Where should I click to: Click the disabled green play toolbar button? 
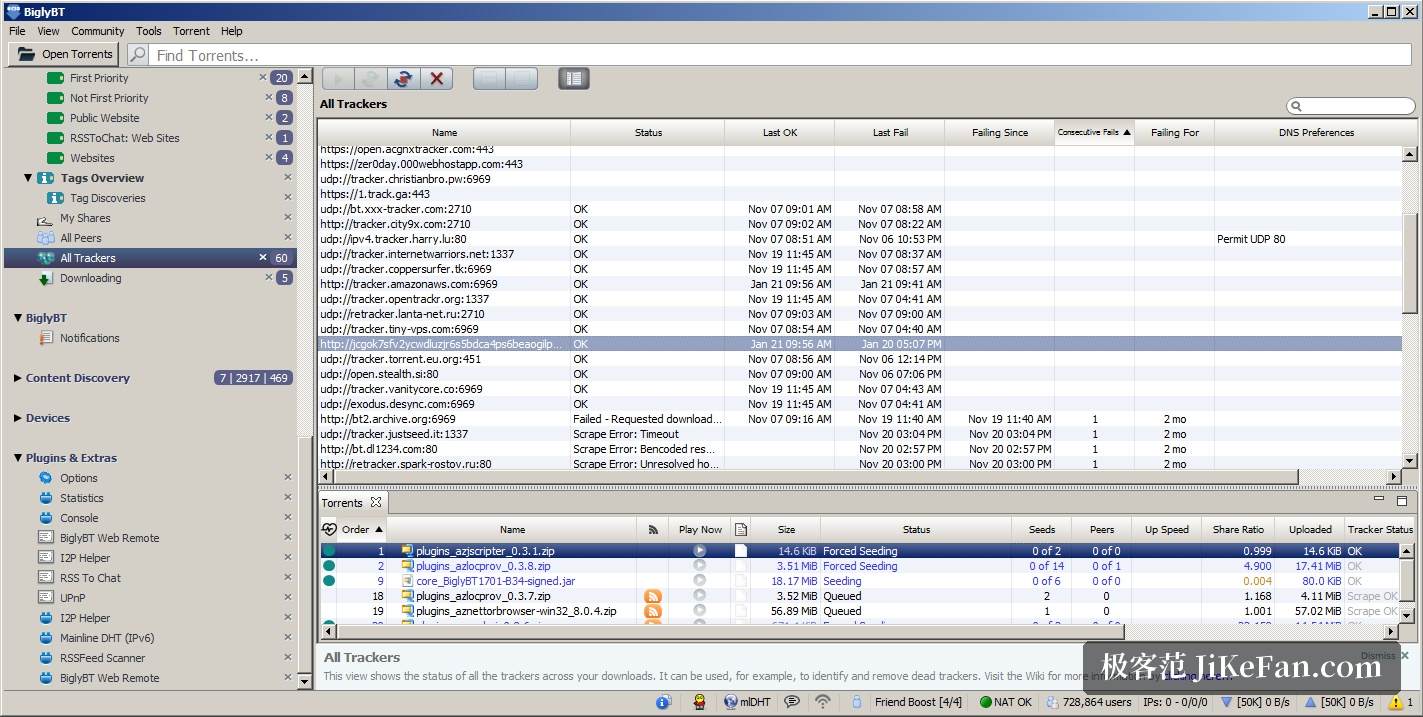coord(338,79)
